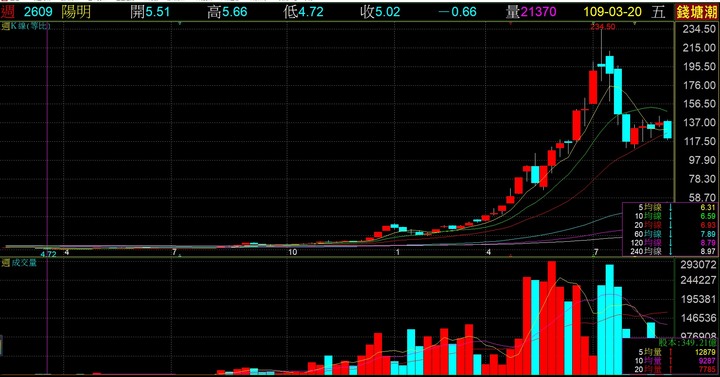Click the red 週 period indicator in header
The width and height of the screenshot is (720, 377).
click(x=7, y=12)
